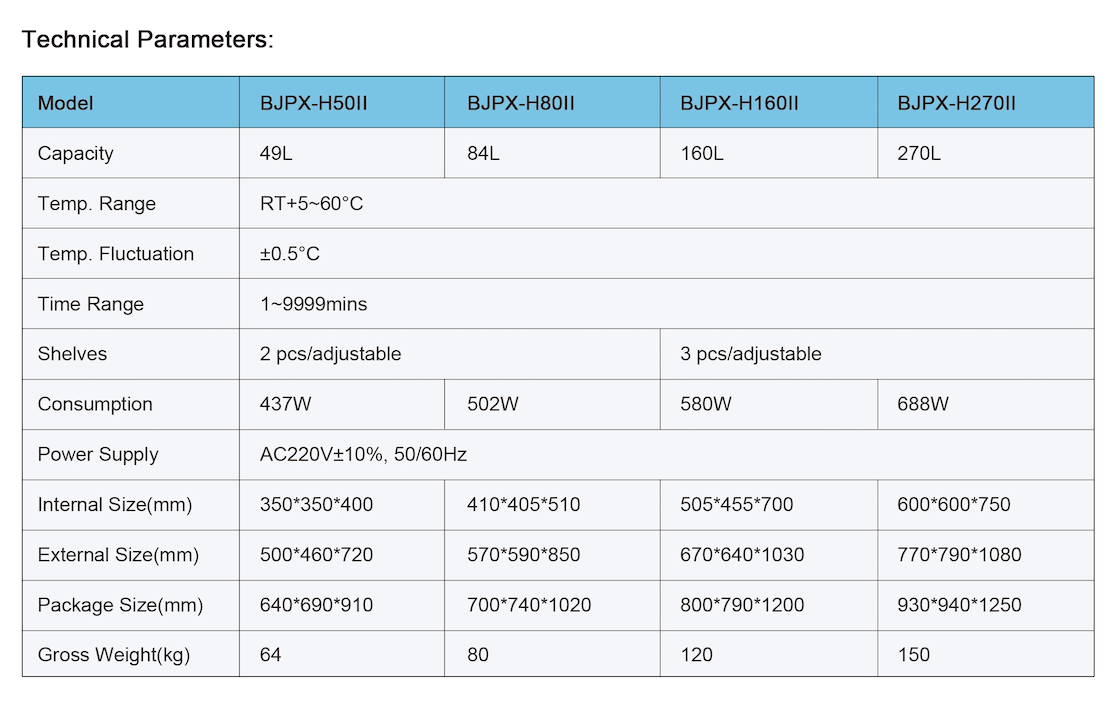Click the 350*350*400 internal size cell
The image size is (1116, 704).
pyautogui.click(x=316, y=505)
